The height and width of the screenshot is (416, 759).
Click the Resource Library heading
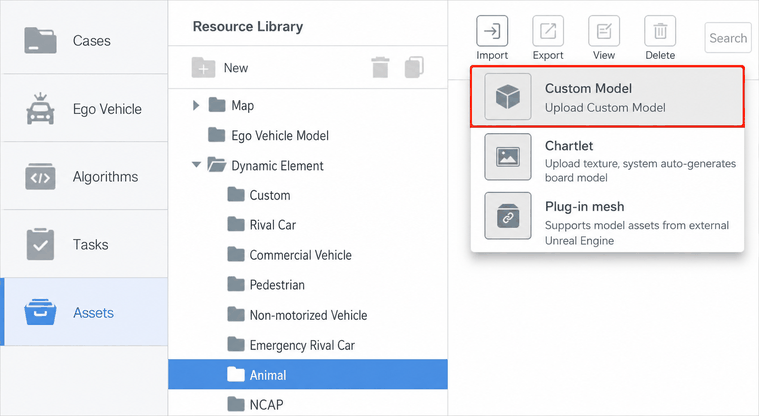(248, 26)
